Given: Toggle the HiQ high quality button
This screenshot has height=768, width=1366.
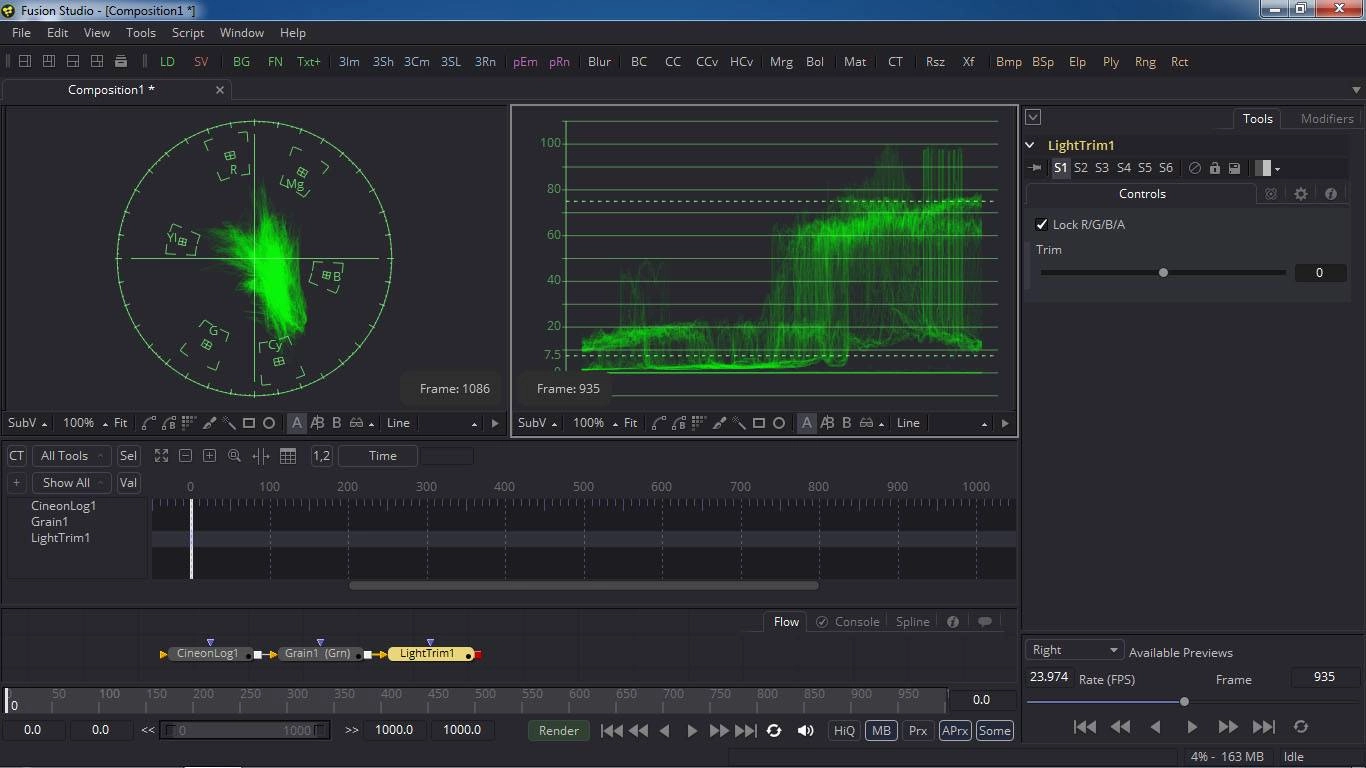Looking at the screenshot, I should (x=844, y=730).
